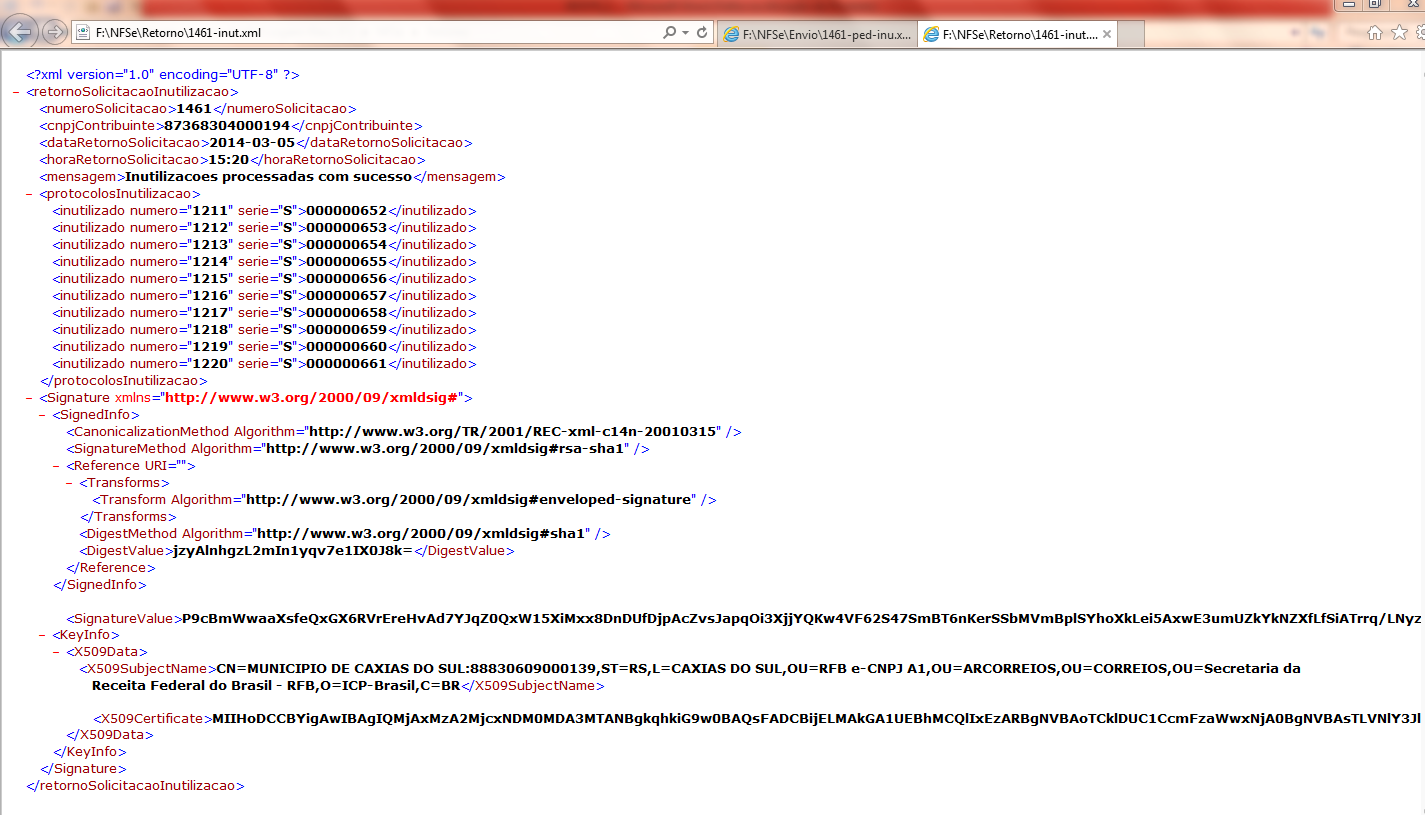Click the horaRetornoSolicitacao value 15:20

(x=228, y=160)
